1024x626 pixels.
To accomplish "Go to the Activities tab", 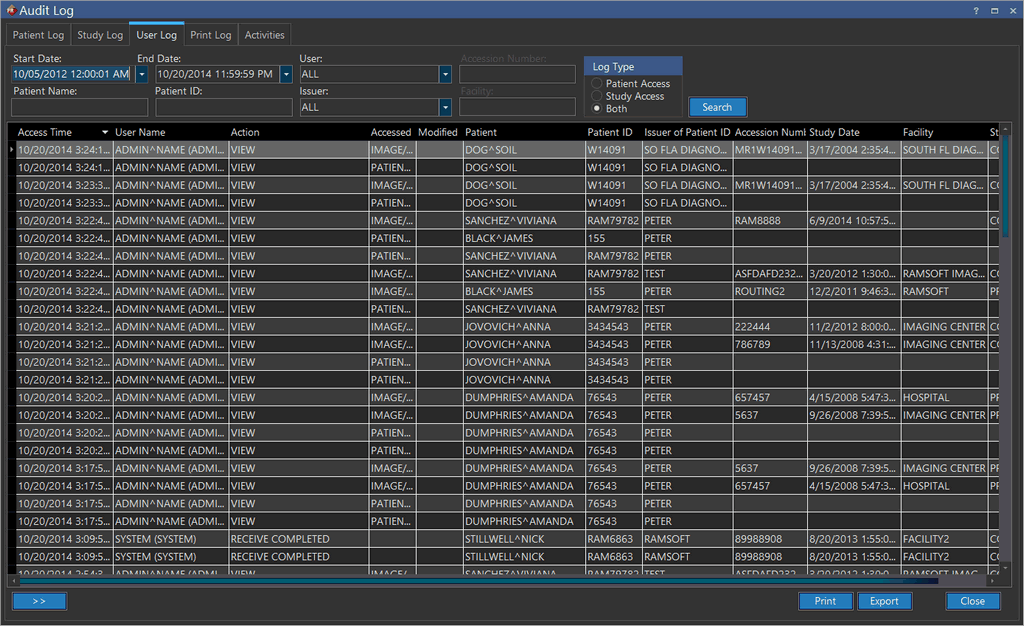I will pyautogui.click(x=265, y=35).
